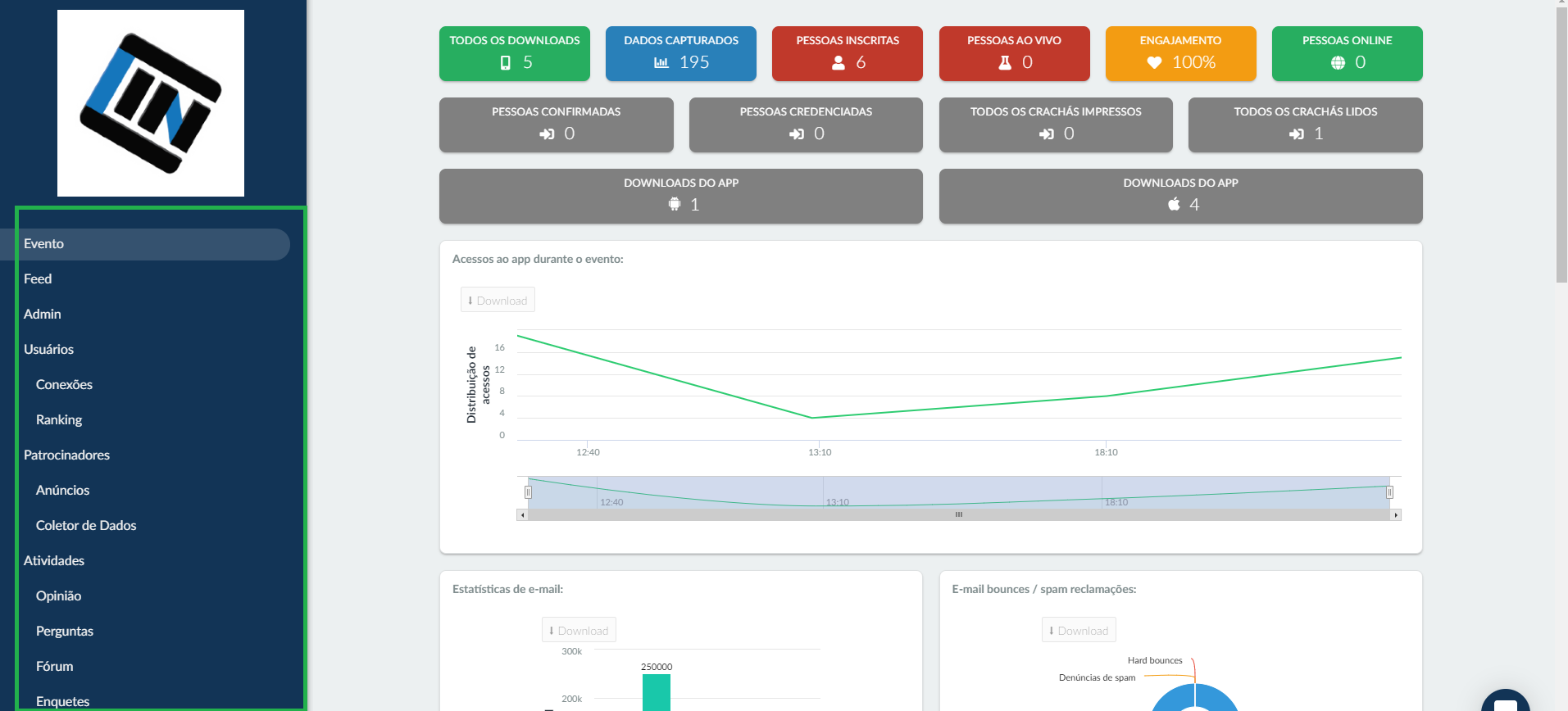Download the e-mail bounces chart
Image resolution: width=1568 pixels, height=711 pixels.
point(1079,630)
